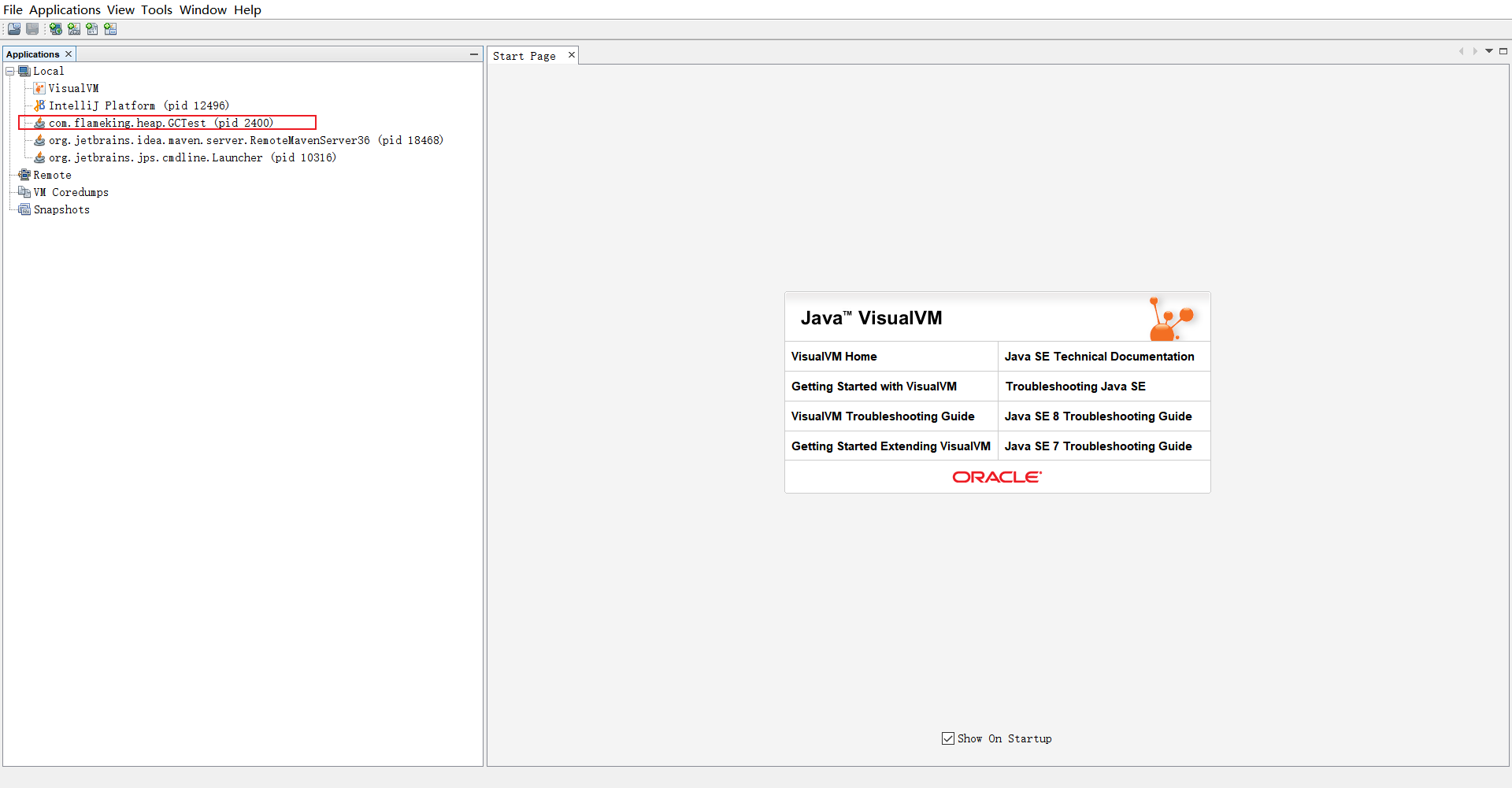Minimize the Applications panel
Image resolution: width=1512 pixels, height=788 pixels.
tap(474, 54)
